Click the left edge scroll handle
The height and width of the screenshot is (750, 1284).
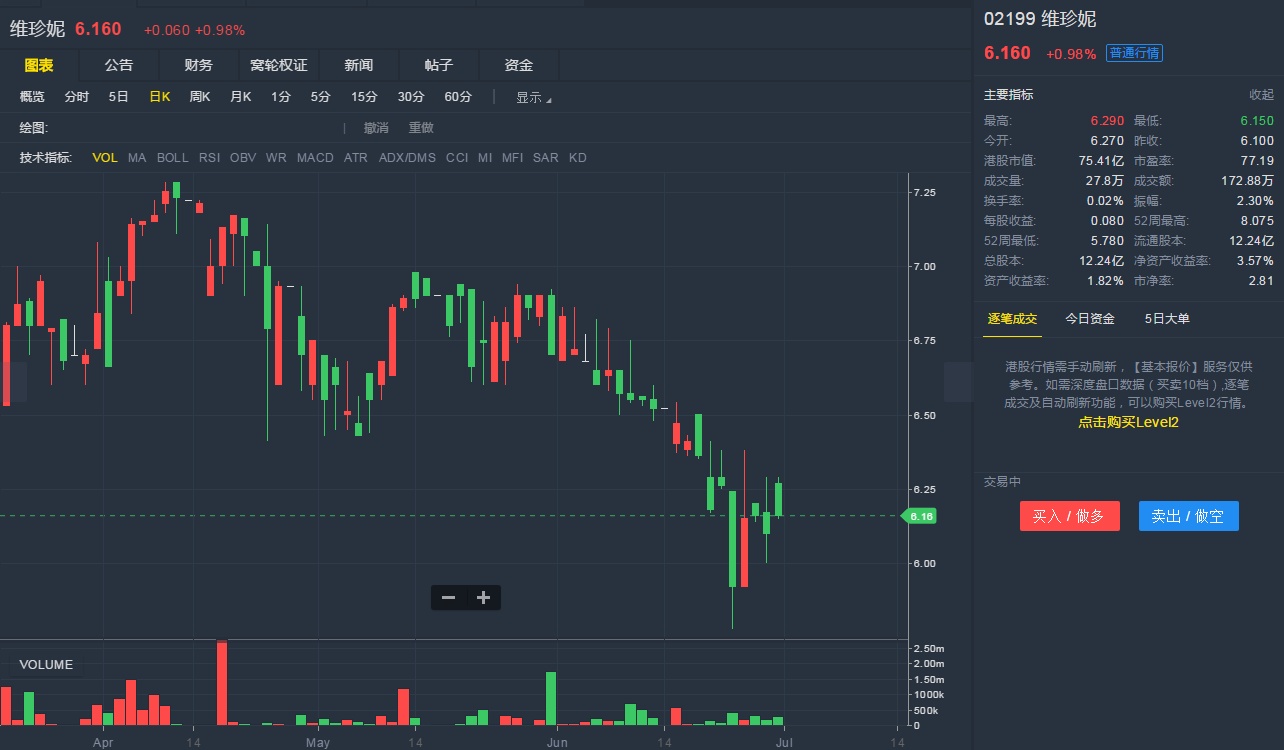(x=13, y=382)
